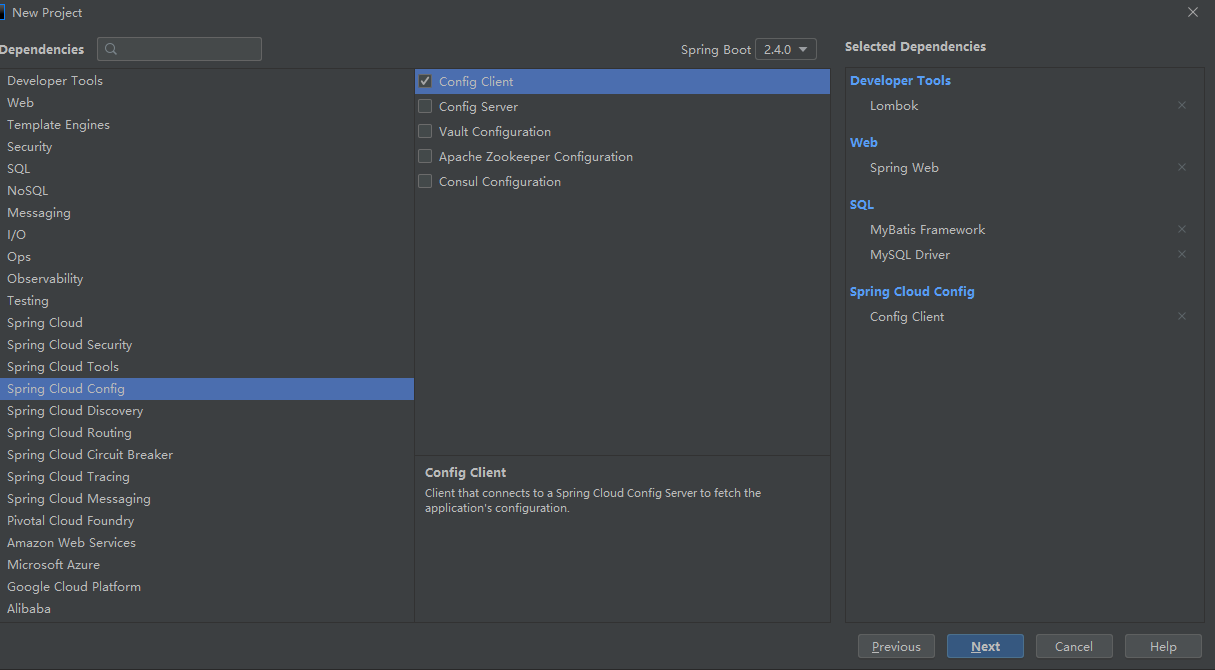Open the Spring Boot version dropdown

(786, 49)
